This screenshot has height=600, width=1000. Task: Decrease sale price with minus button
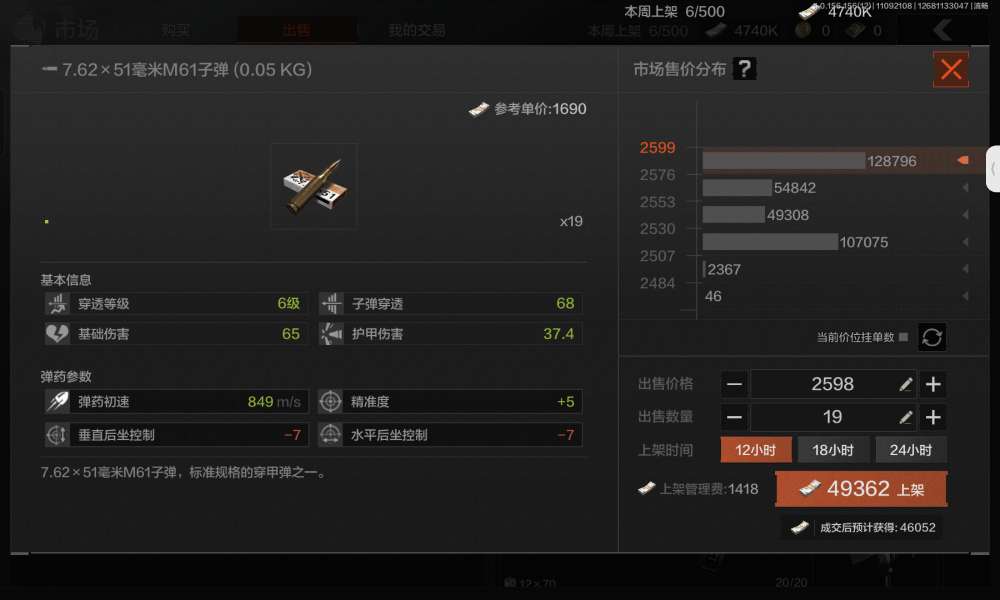click(734, 384)
